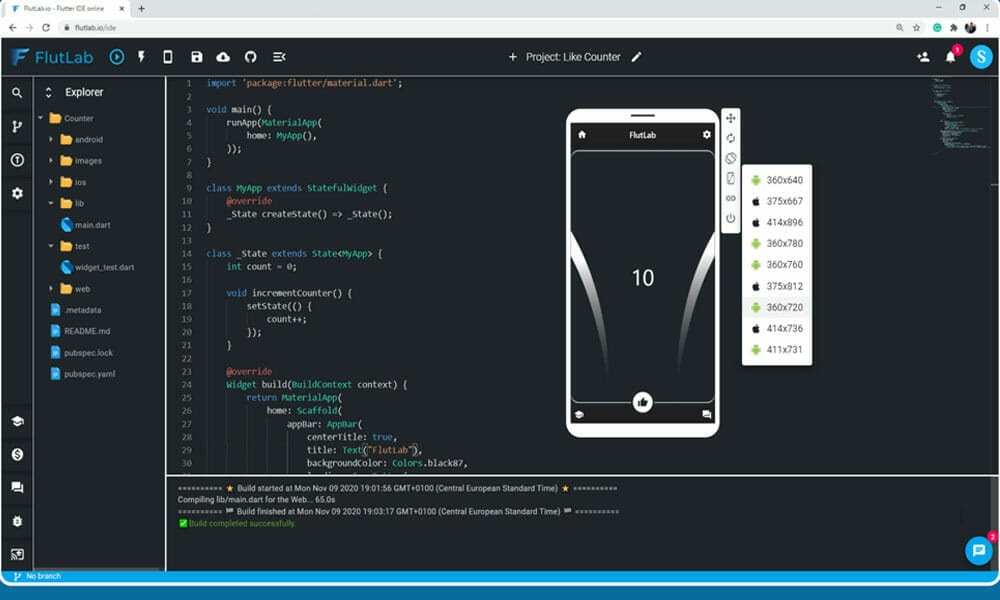The image size is (1000, 600).
Task: Click the run project play button
Action: click(x=117, y=57)
